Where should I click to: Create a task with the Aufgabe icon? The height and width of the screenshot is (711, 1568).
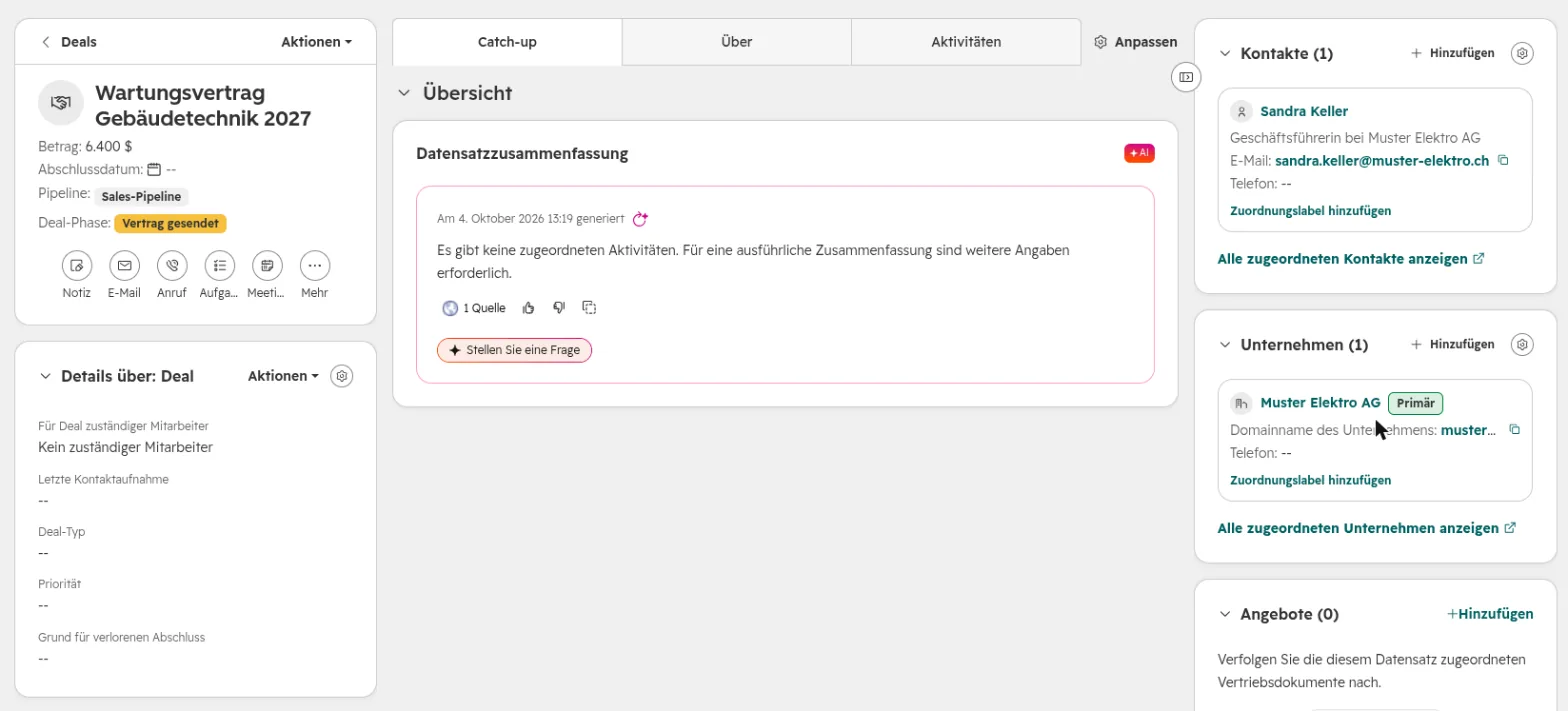[219, 266]
